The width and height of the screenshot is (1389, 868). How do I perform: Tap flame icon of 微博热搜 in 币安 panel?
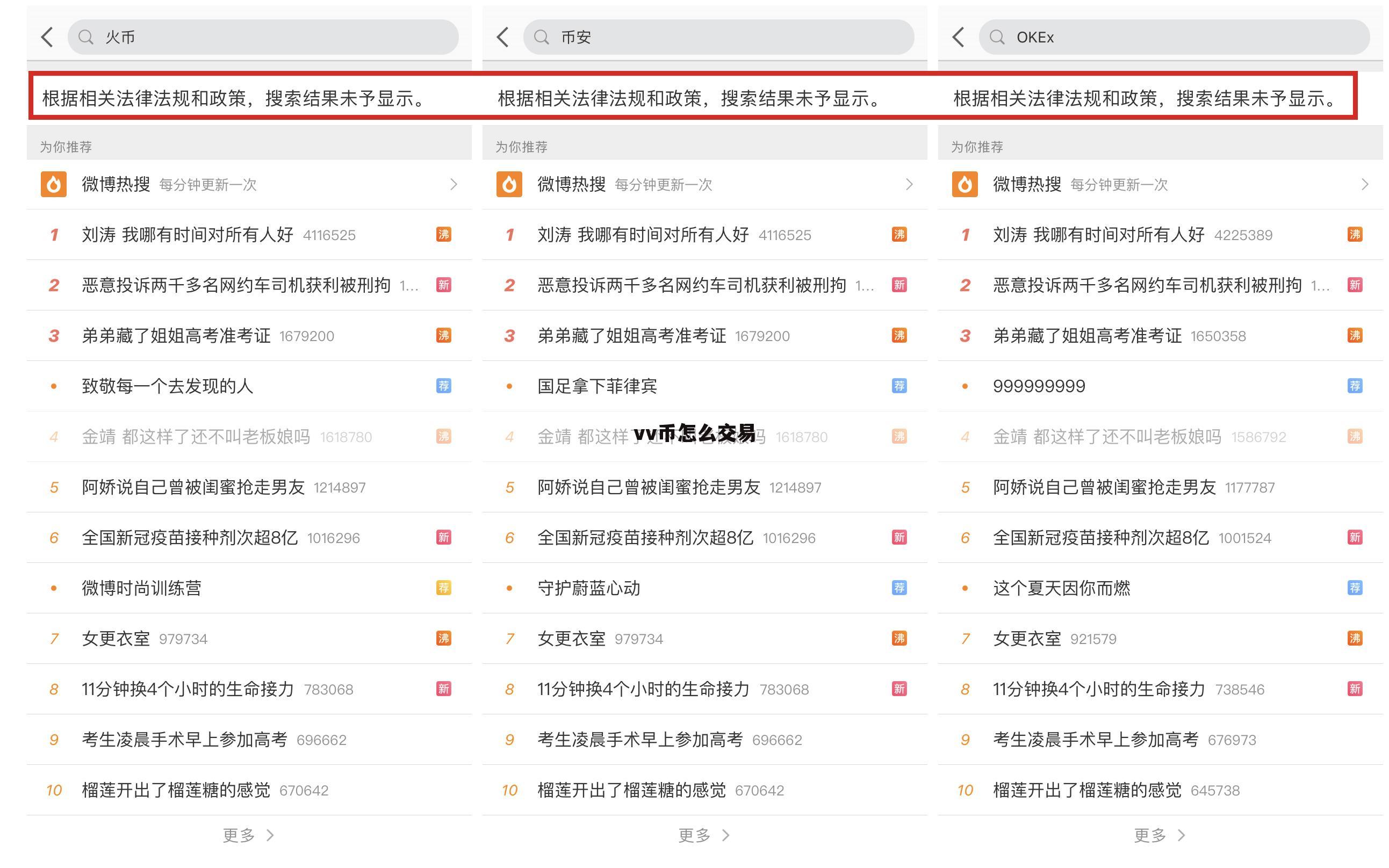[x=509, y=184]
